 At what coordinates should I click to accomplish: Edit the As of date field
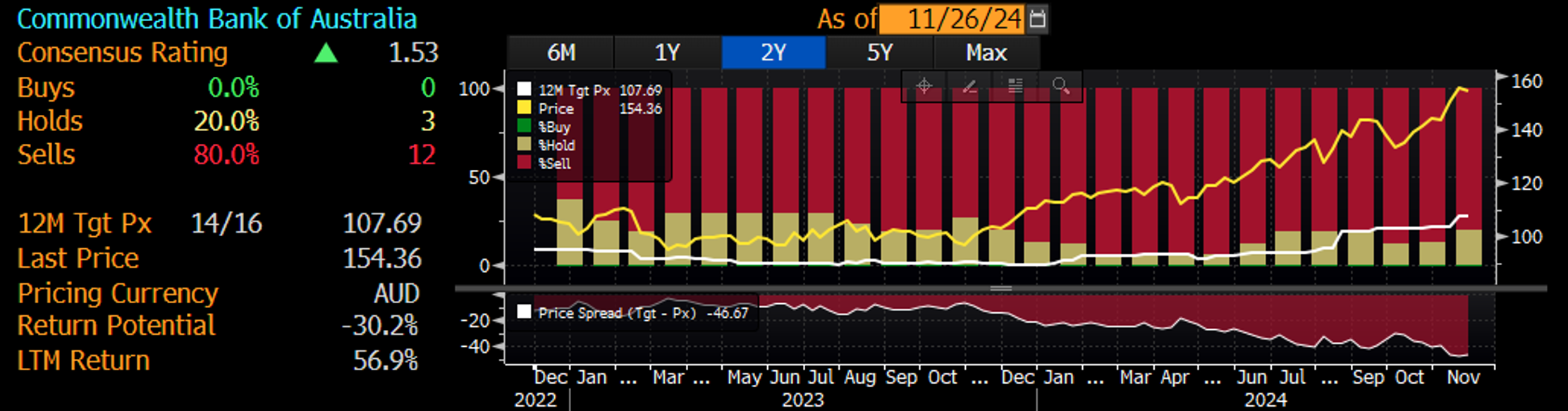pyautogui.click(x=953, y=19)
